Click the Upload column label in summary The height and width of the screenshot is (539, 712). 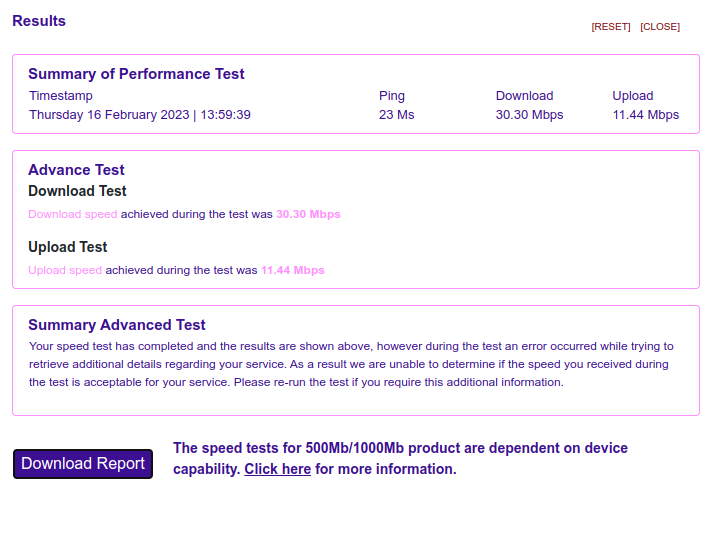(632, 96)
